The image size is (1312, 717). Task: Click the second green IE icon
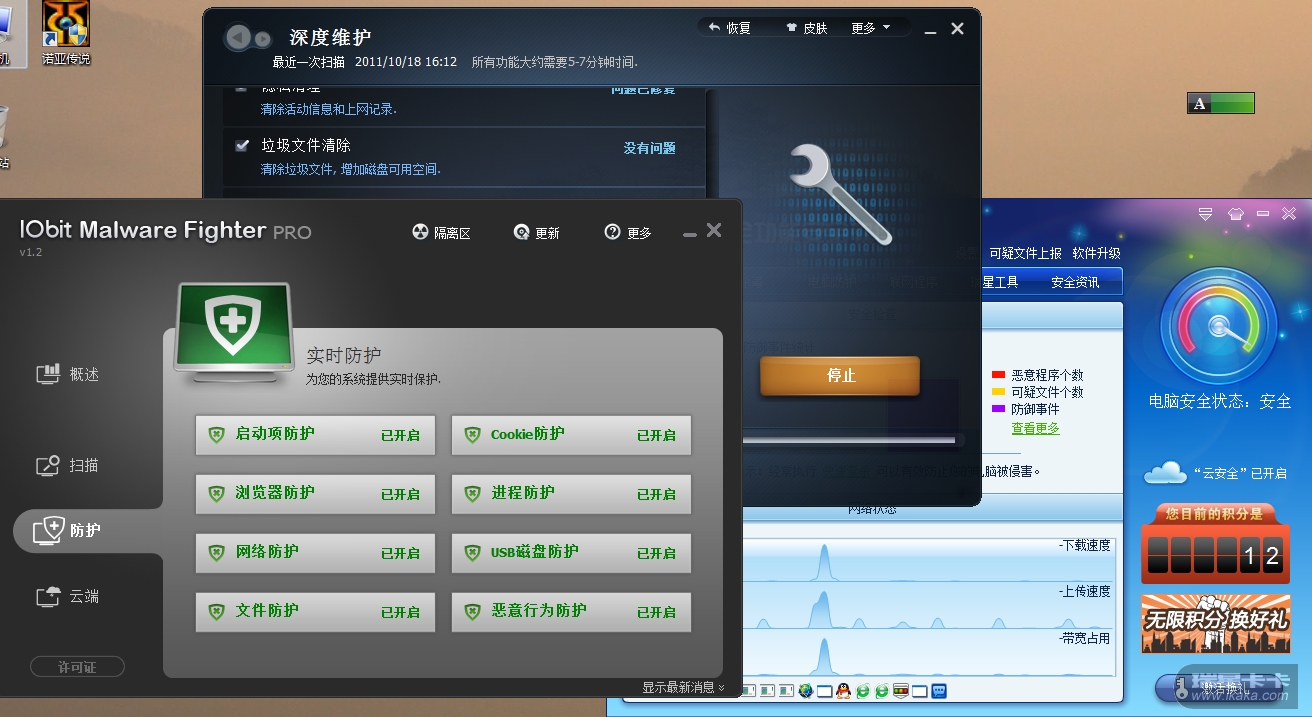tap(881, 691)
